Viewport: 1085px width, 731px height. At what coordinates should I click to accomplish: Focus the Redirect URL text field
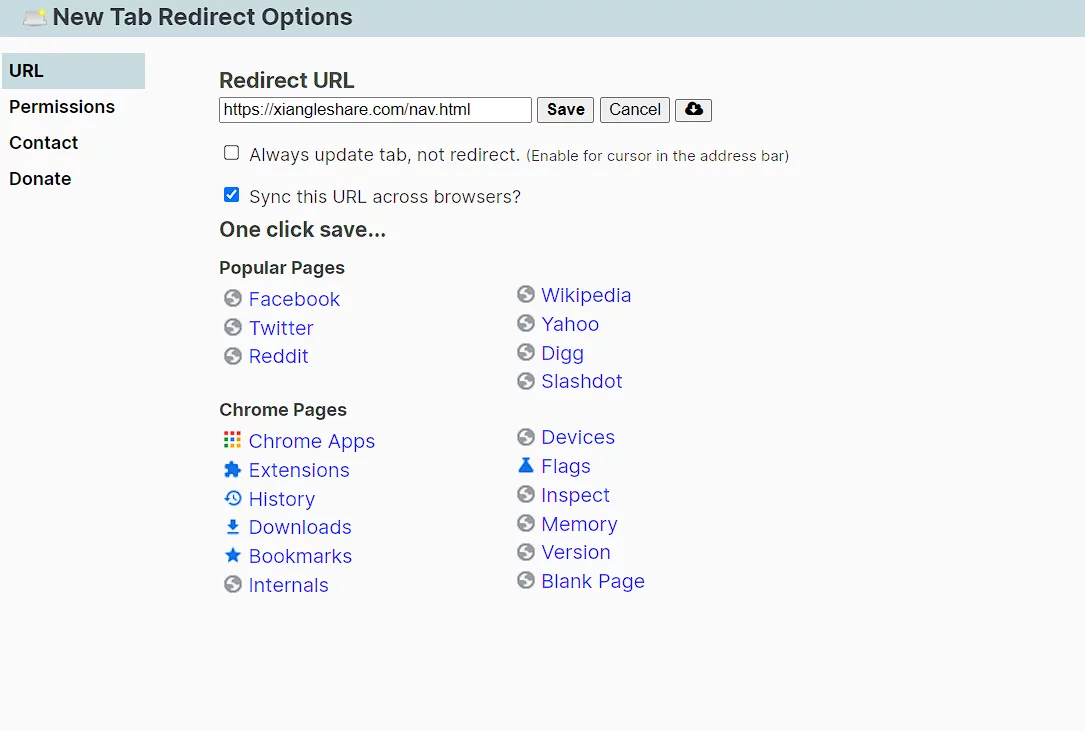click(375, 110)
